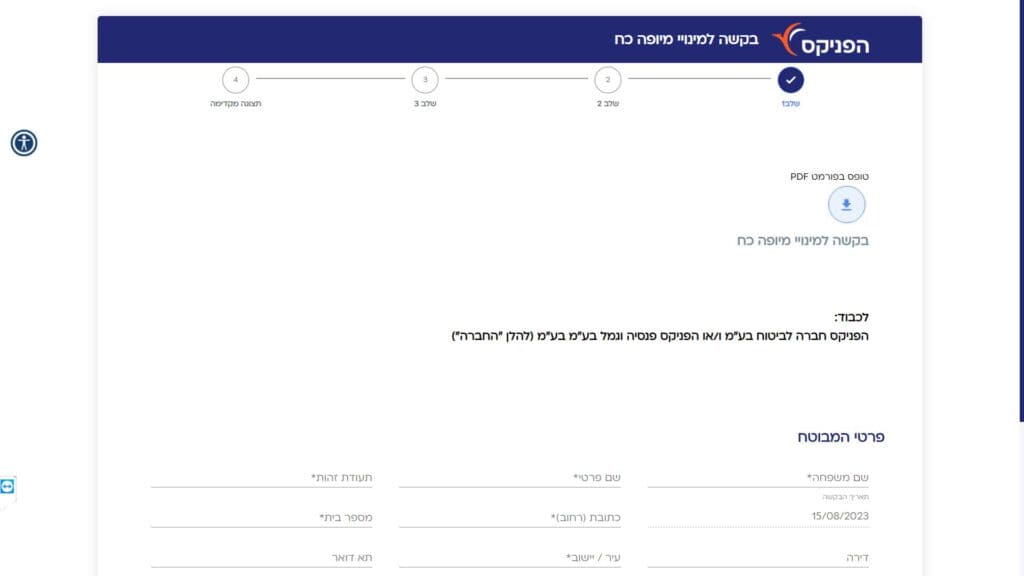The height and width of the screenshot is (576, 1024).
Task: Click the עיר / יישוב city field
Action: point(509,557)
